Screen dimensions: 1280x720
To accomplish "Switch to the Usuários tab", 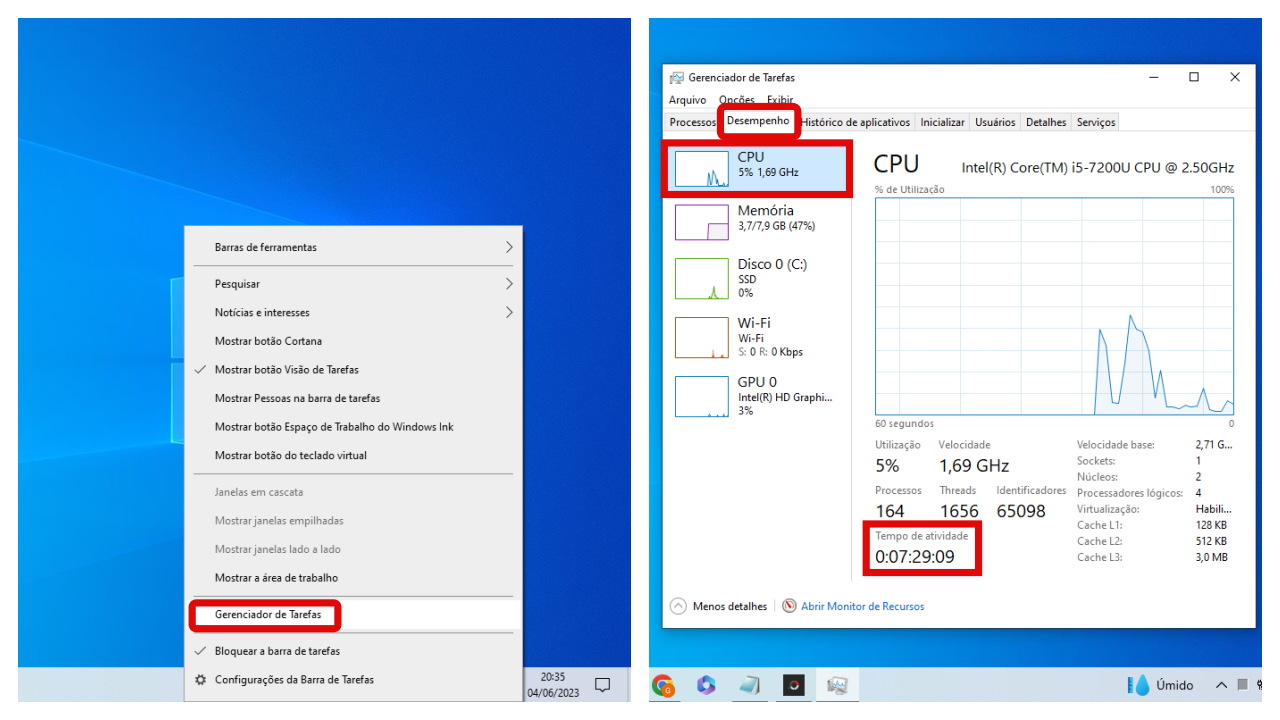I will point(995,122).
